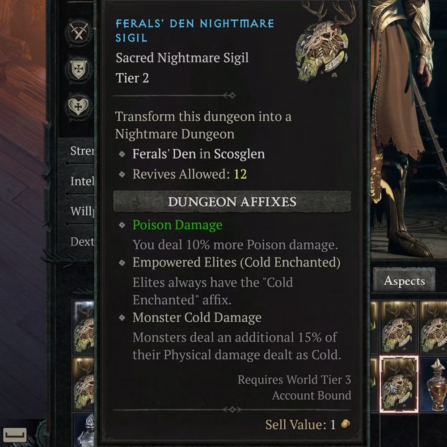The width and height of the screenshot is (447, 447).
Task: Click the Intelligence stat row
Action: pos(80,181)
